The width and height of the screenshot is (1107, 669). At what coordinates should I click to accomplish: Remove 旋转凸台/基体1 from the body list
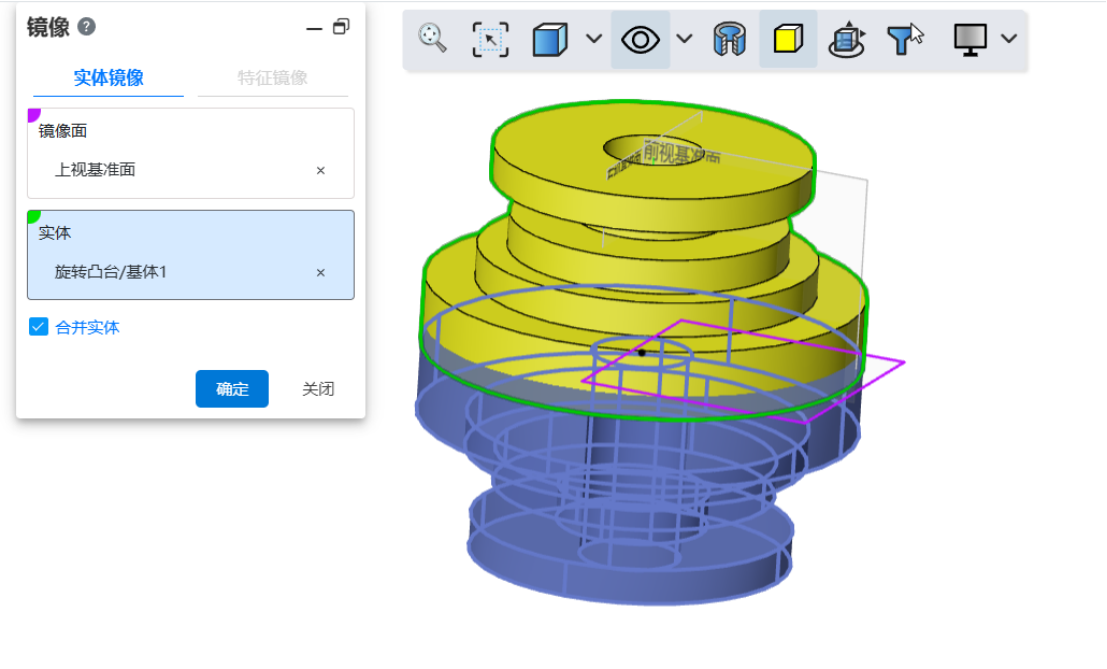coord(321,272)
